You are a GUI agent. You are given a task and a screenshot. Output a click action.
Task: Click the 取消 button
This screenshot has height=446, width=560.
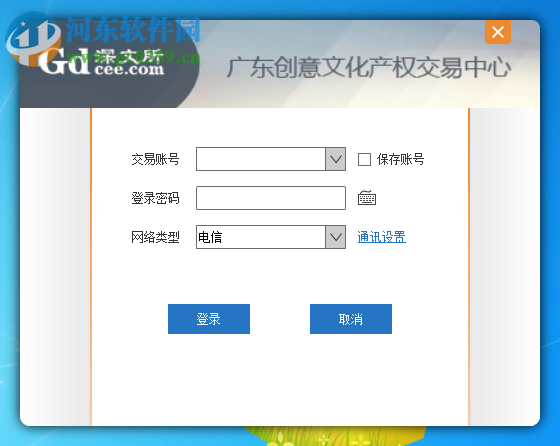point(351,319)
